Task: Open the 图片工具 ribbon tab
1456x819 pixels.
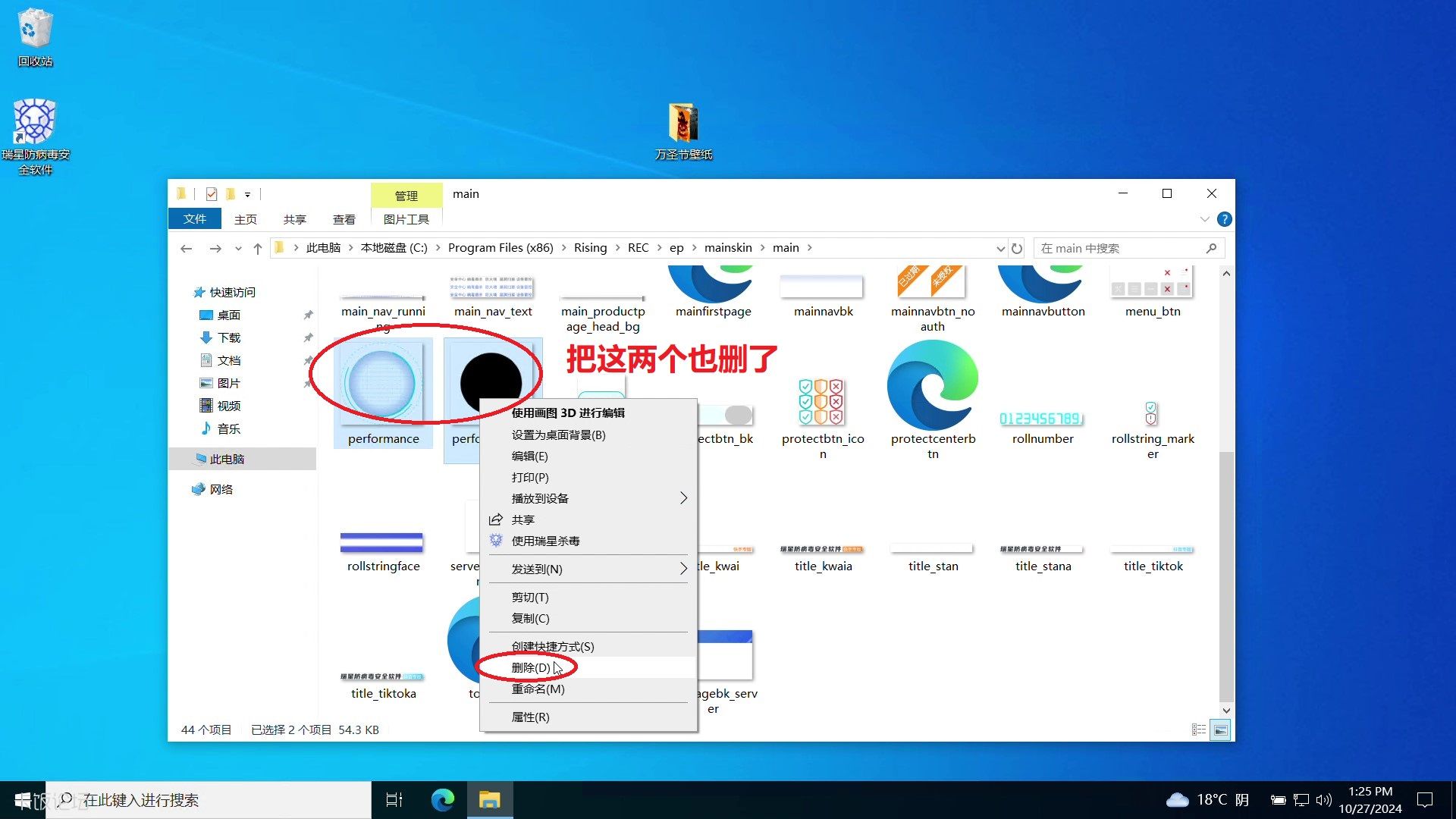Action: pos(406,219)
